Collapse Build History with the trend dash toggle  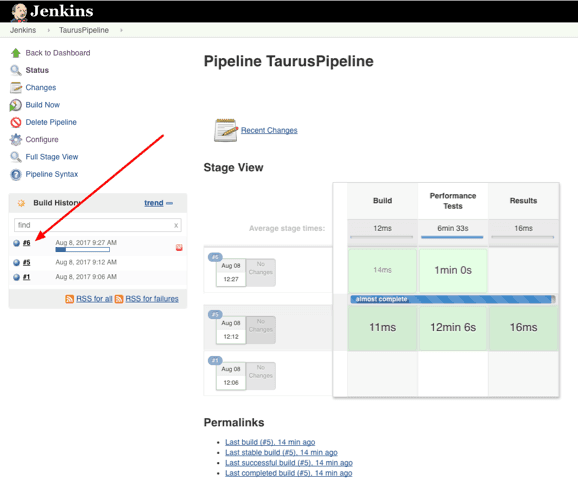169,203
